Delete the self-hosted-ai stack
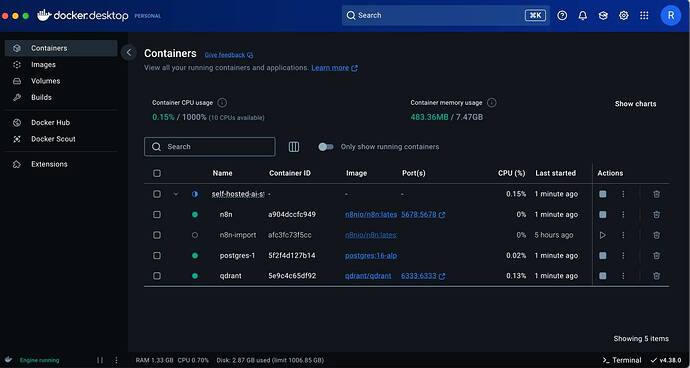Screen dimensions: 690x368 (656, 194)
